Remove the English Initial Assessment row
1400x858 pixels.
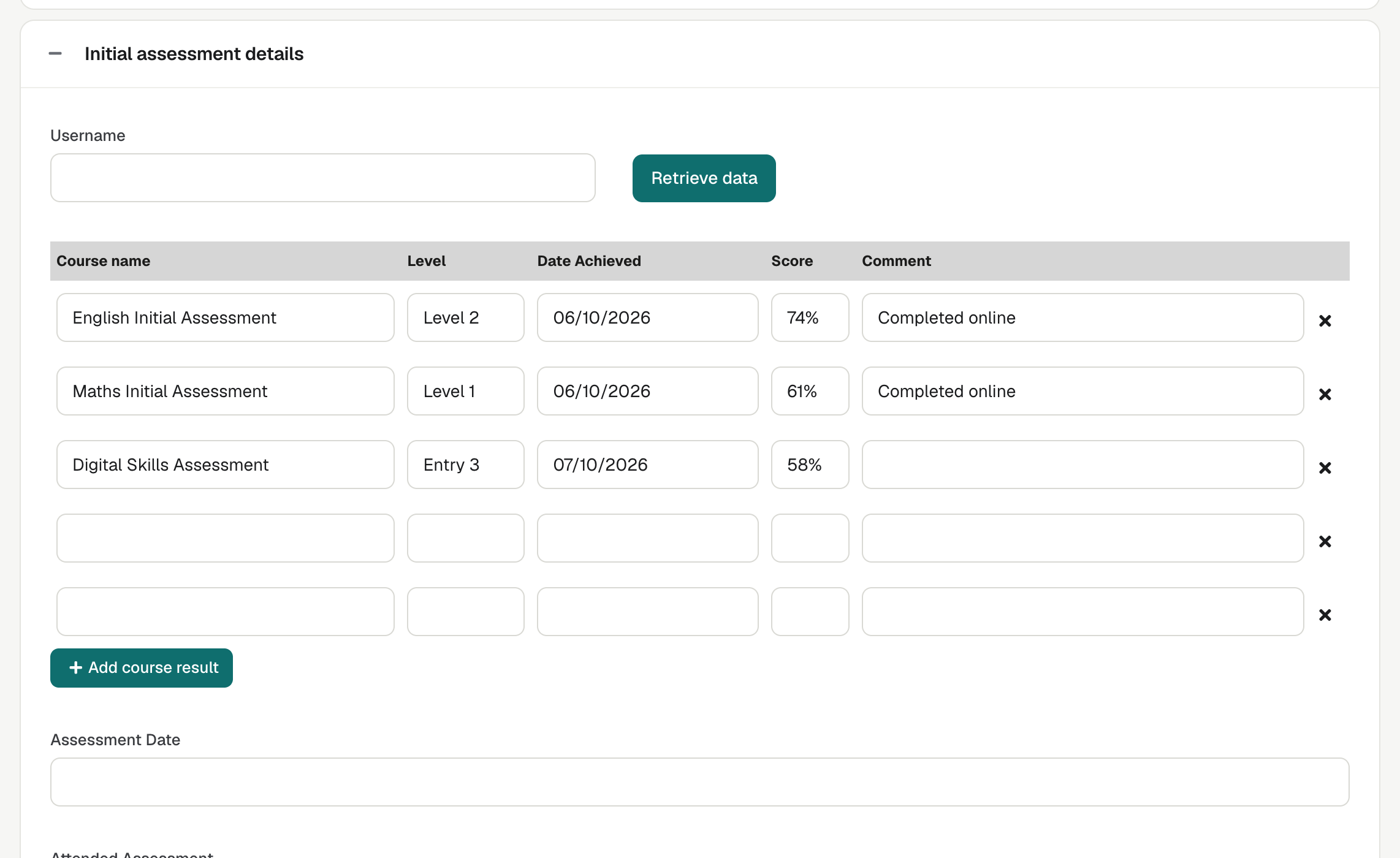1325,321
